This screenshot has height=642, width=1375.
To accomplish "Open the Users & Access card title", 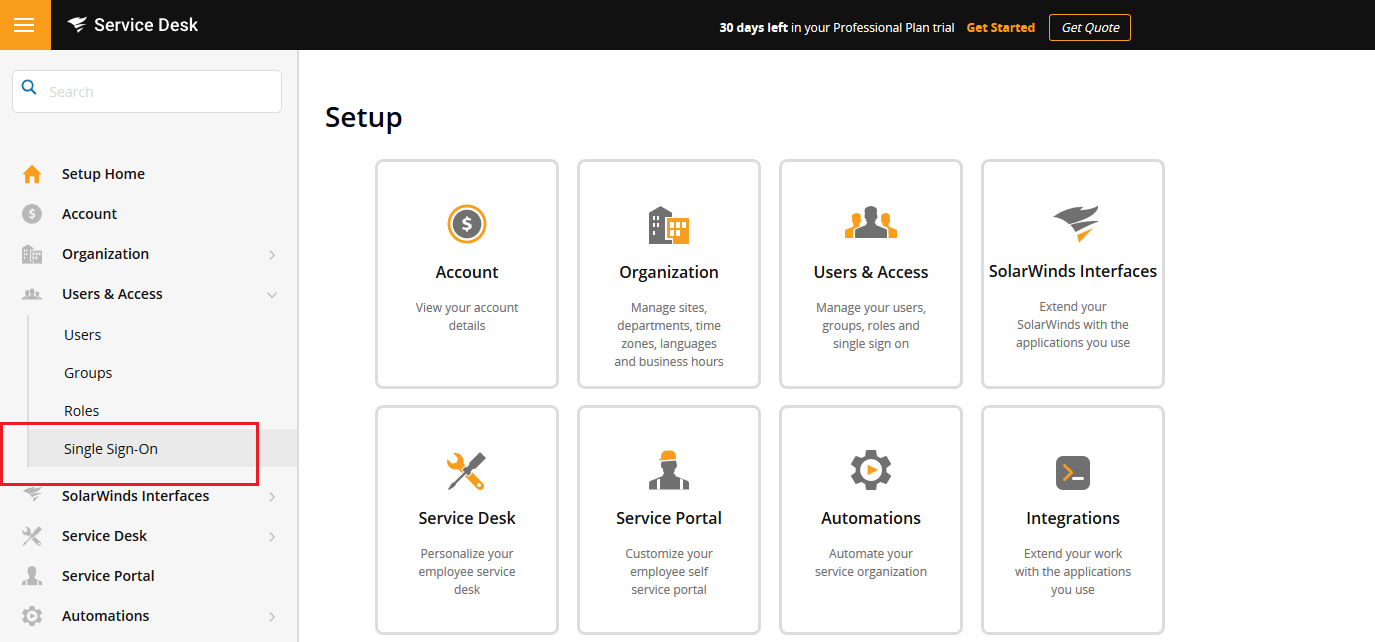I will [x=871, y=272].
